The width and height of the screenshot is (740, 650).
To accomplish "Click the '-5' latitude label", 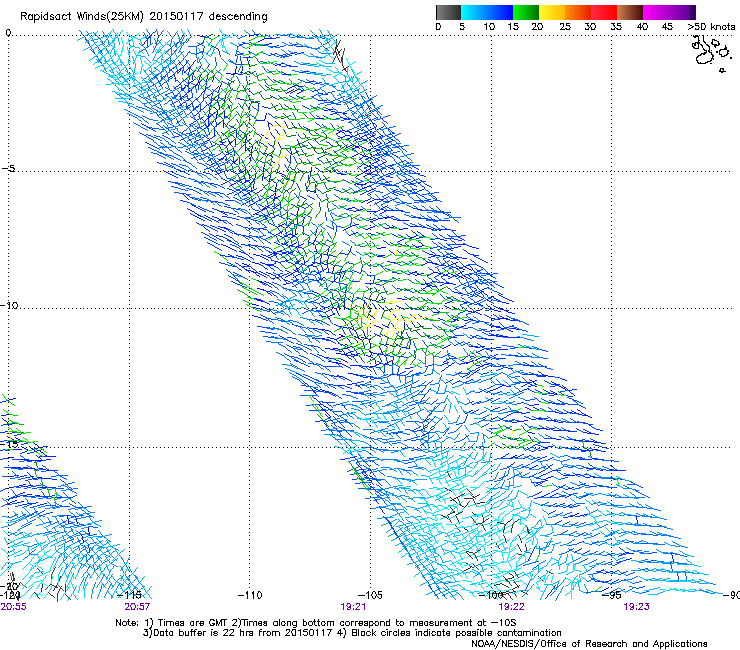I will [8, 168].
